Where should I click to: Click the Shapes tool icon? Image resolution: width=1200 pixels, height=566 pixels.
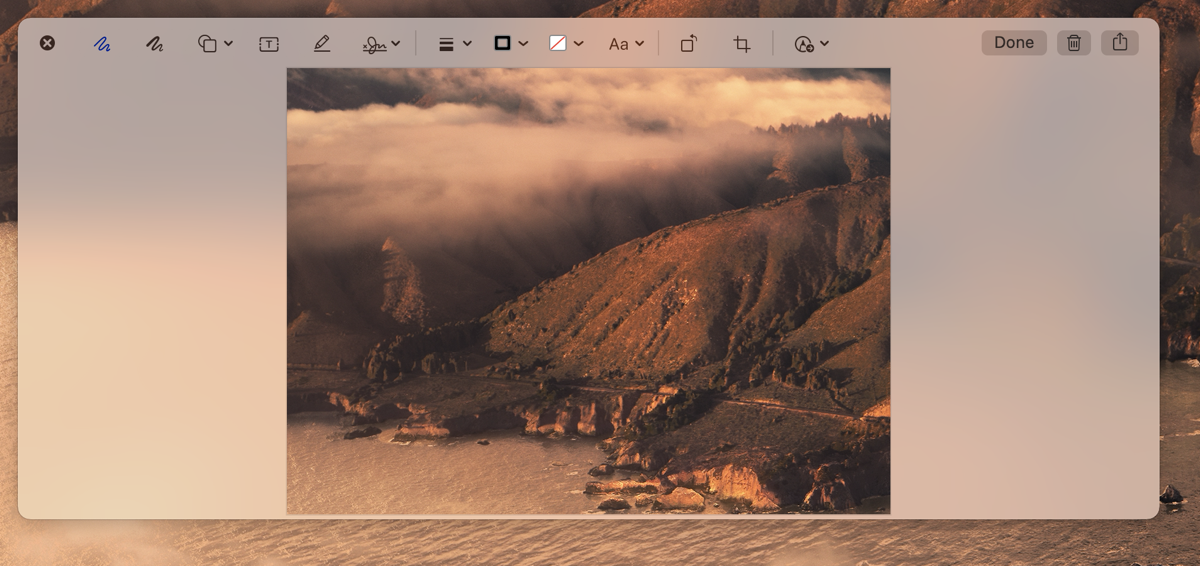click(x=207, y=44)
